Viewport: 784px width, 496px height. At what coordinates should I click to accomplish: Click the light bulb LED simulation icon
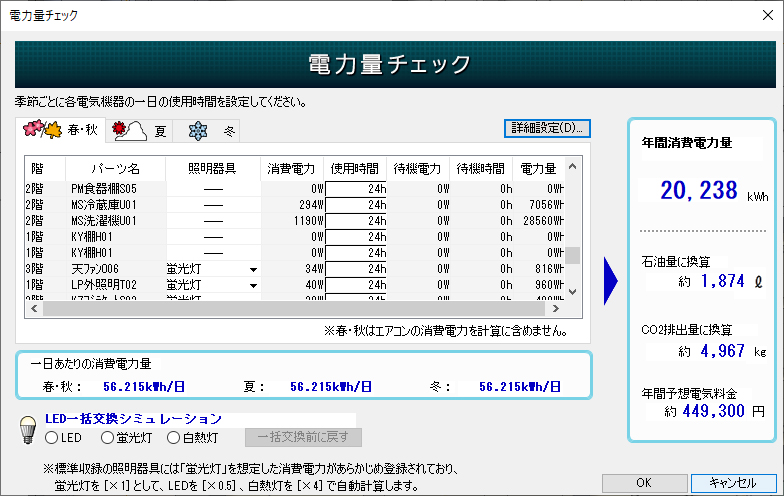(28, 430)
